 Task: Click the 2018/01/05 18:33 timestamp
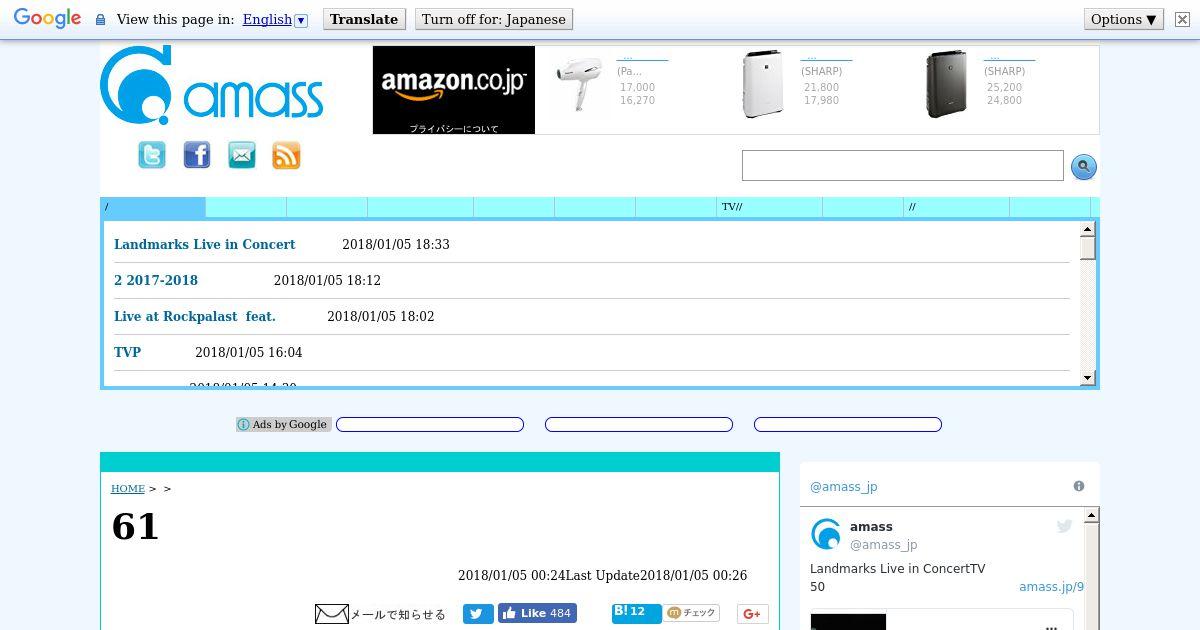point(396,244)
